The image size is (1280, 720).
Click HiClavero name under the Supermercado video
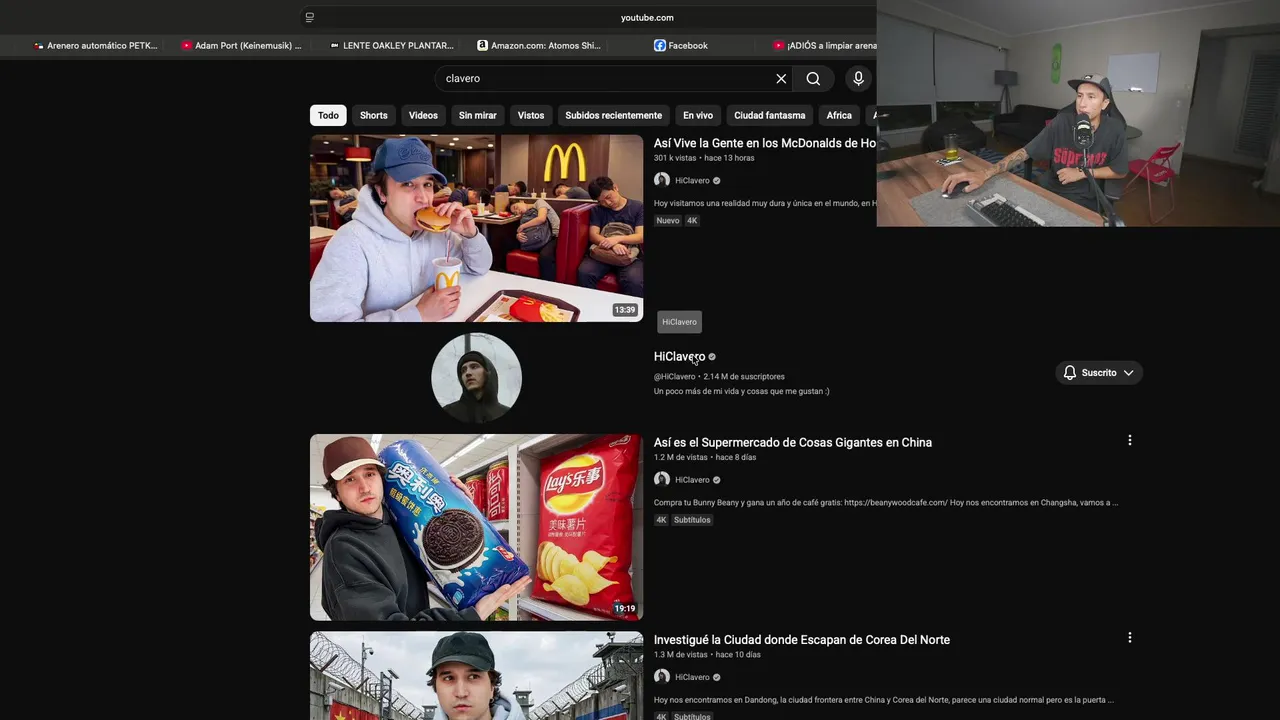[x=692, y=480]
